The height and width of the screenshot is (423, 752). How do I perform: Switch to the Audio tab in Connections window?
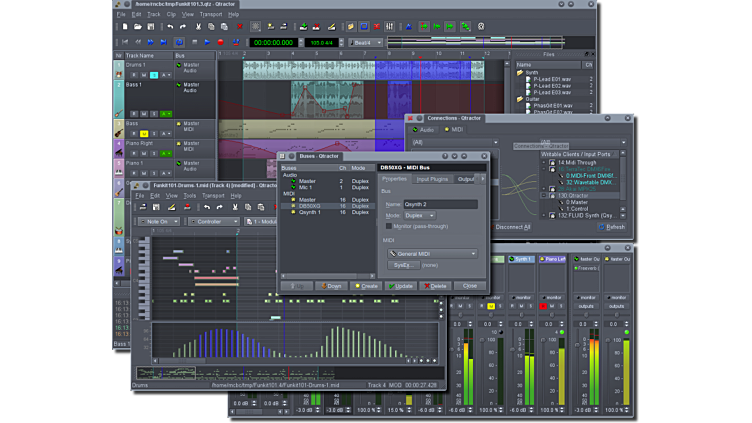(x=423, y=129)
